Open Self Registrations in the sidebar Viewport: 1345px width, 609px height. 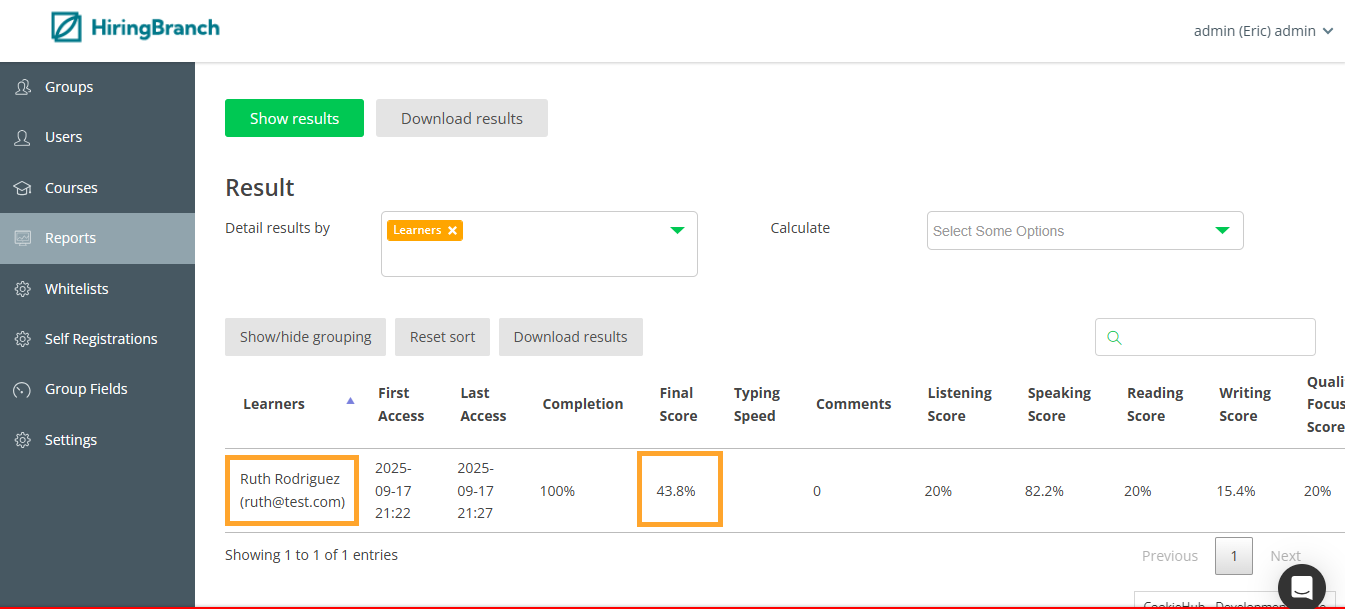click(x=100, y=339)
